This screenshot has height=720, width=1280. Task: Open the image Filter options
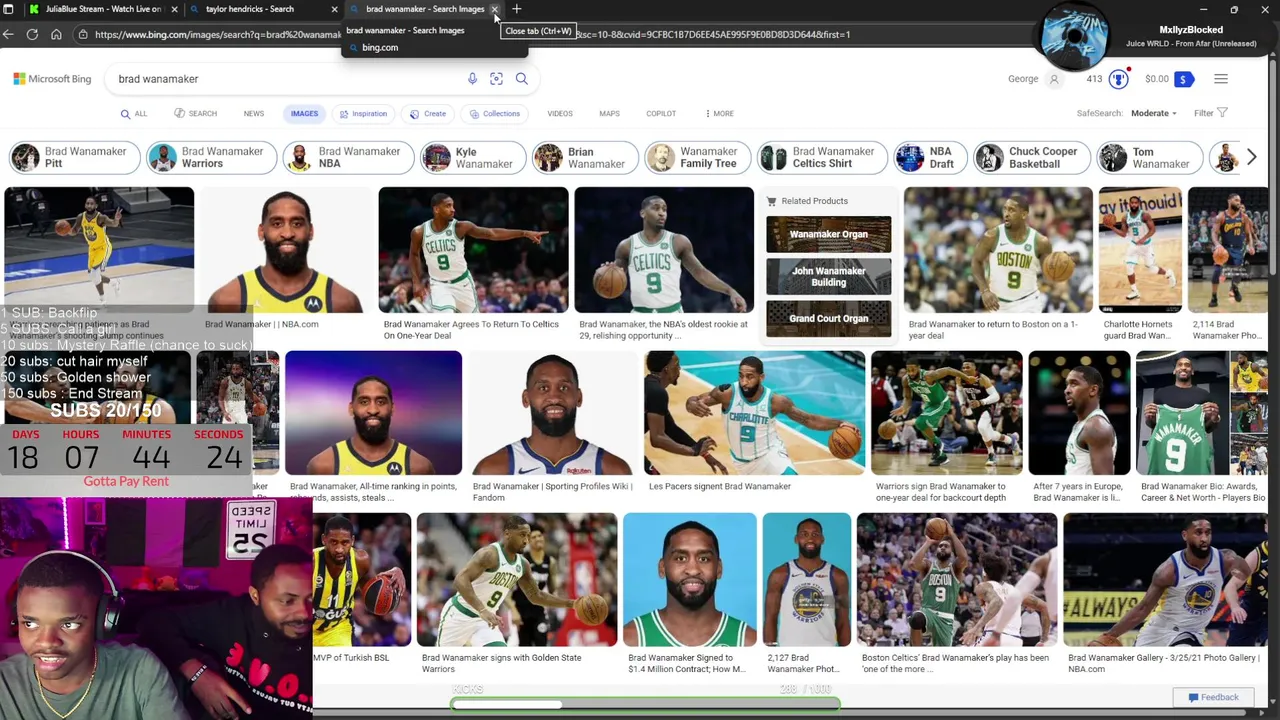pos(1210,114)
